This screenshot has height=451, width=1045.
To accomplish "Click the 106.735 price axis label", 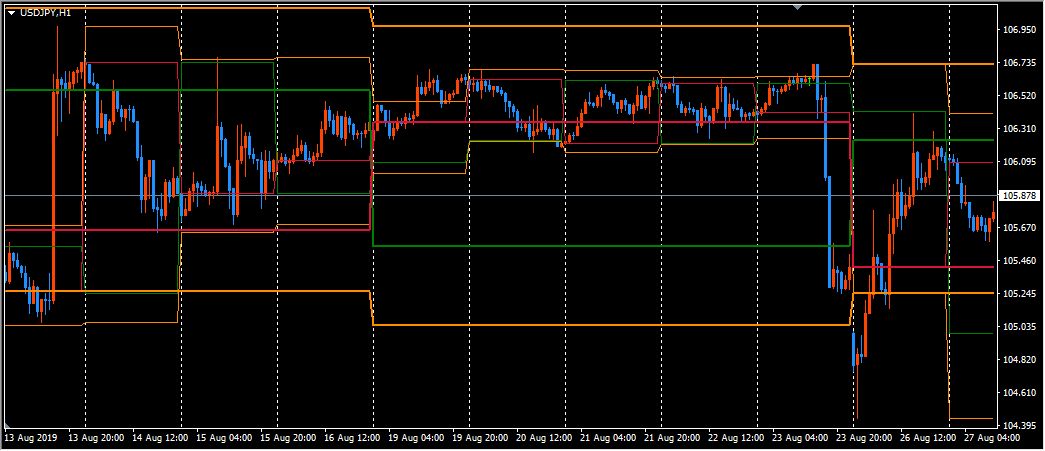I will pyautogui.click(x=1018, y=63).
